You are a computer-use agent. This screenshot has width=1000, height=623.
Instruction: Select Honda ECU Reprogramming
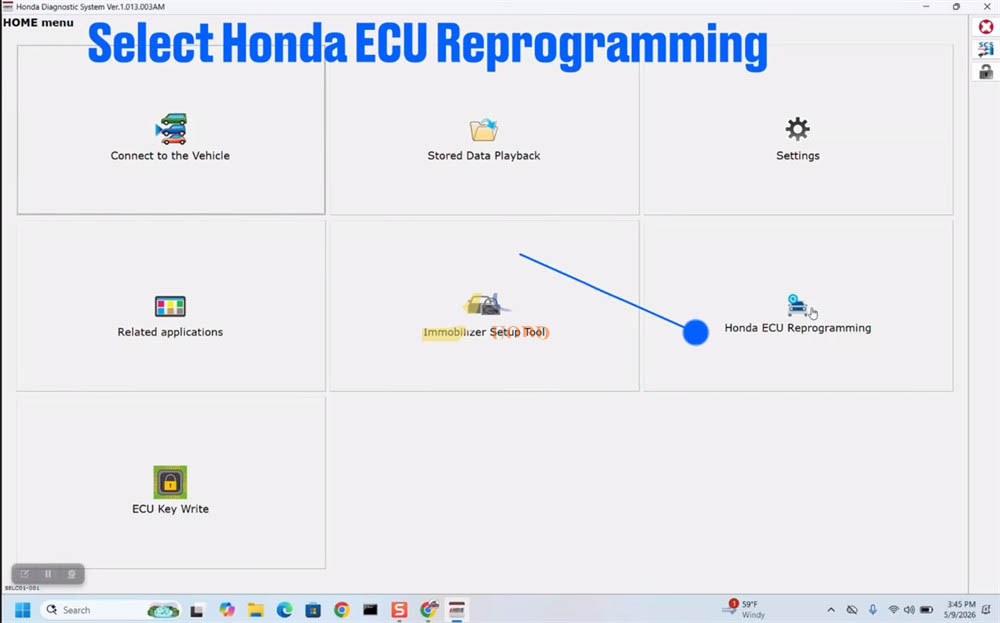(x=798, y=306)
